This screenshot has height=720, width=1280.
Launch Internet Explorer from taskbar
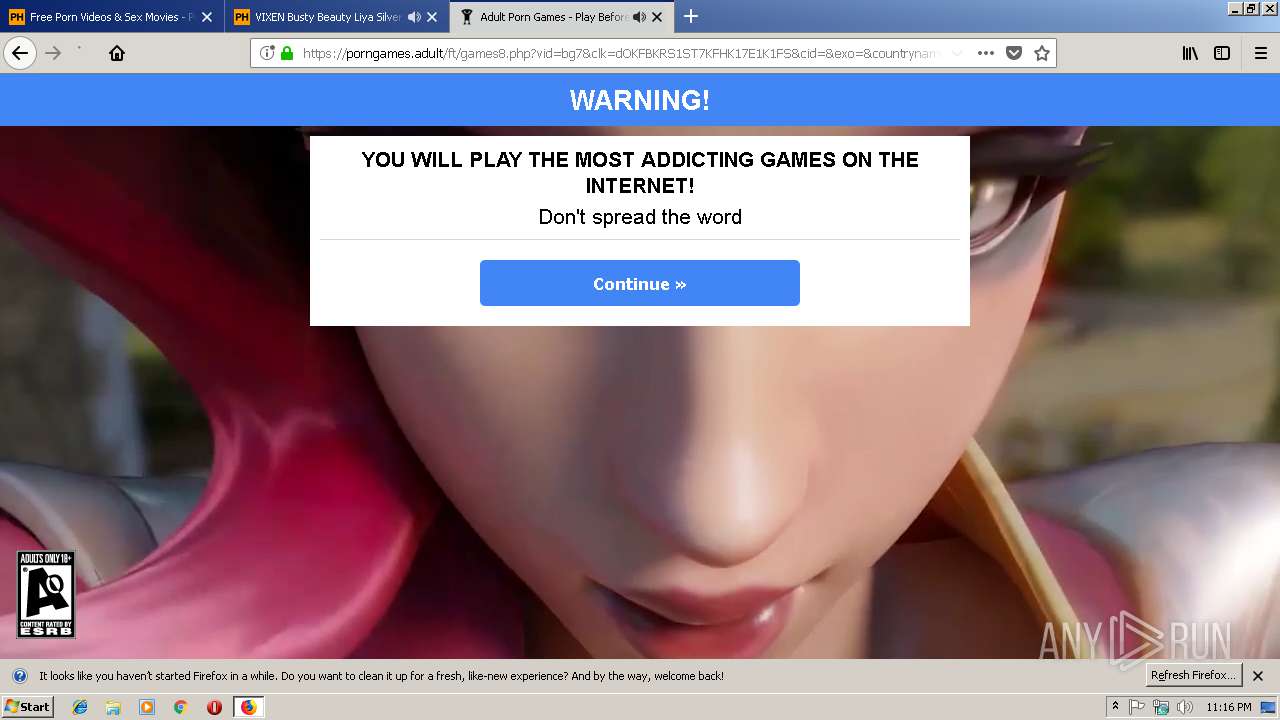80,707
